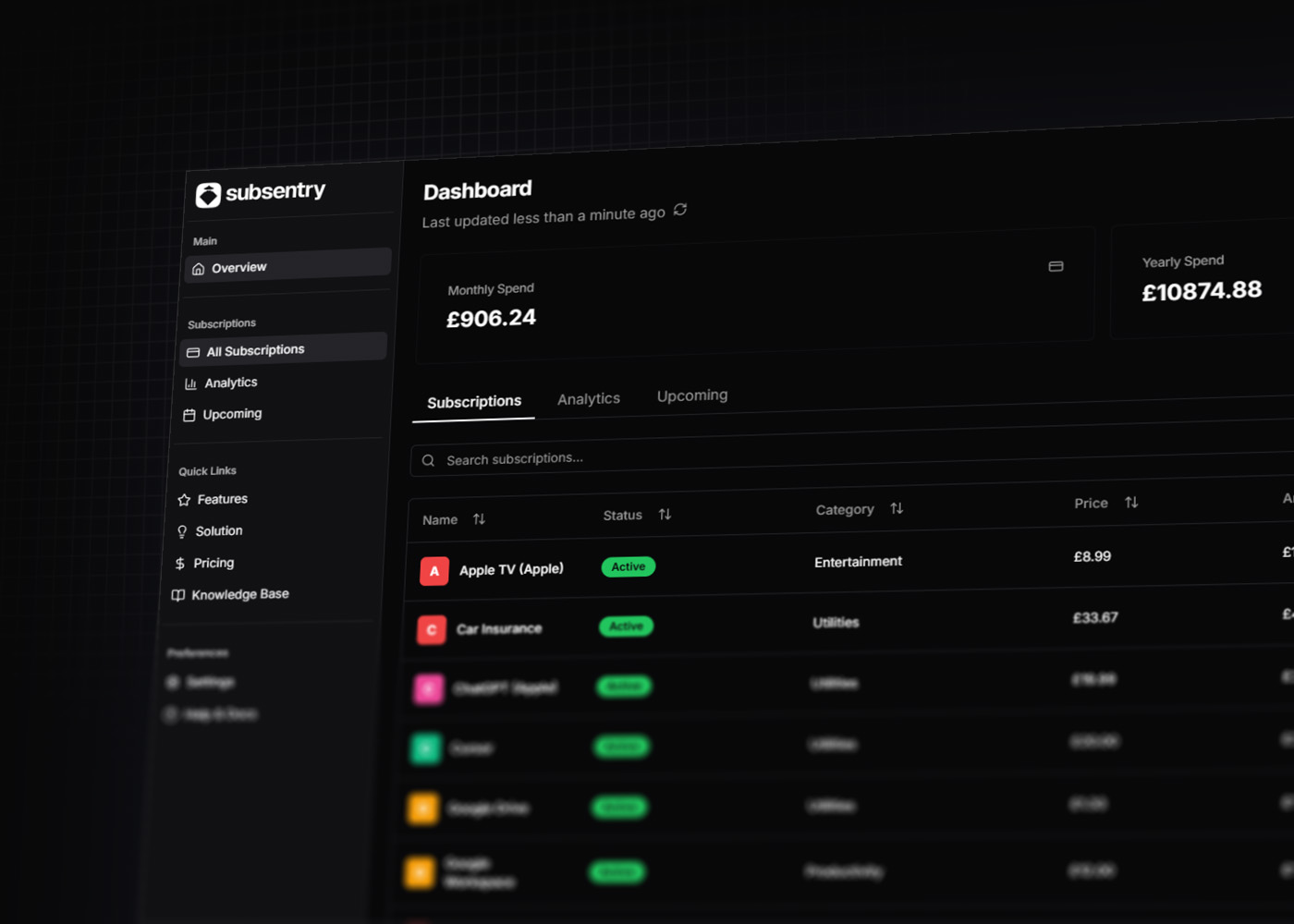The height and width of the screenshot is (924, 1294).
Task: Click the subsentry logo icon
Action: [x=207, y=194]
